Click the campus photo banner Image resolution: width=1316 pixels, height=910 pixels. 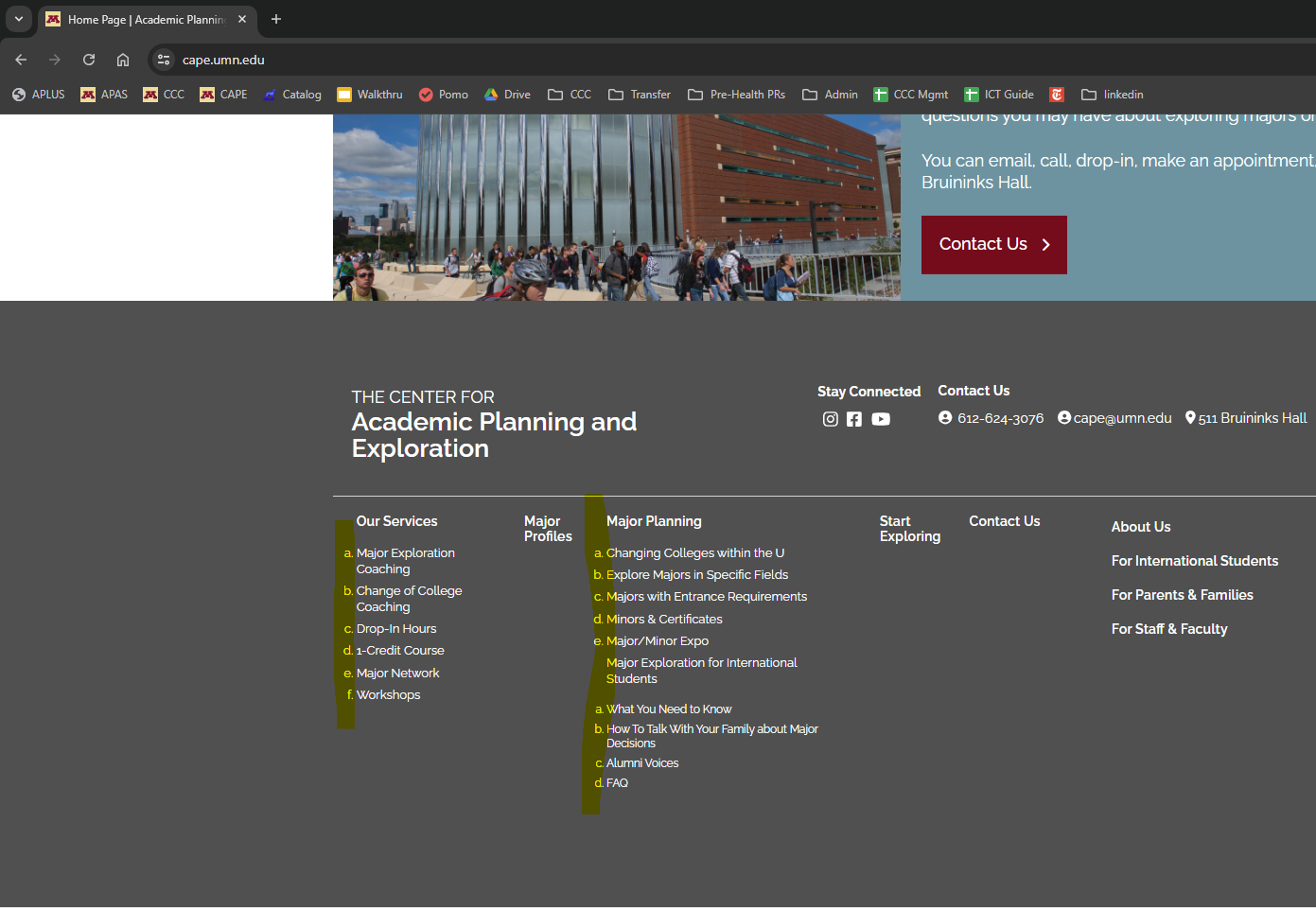coord(617,207)
